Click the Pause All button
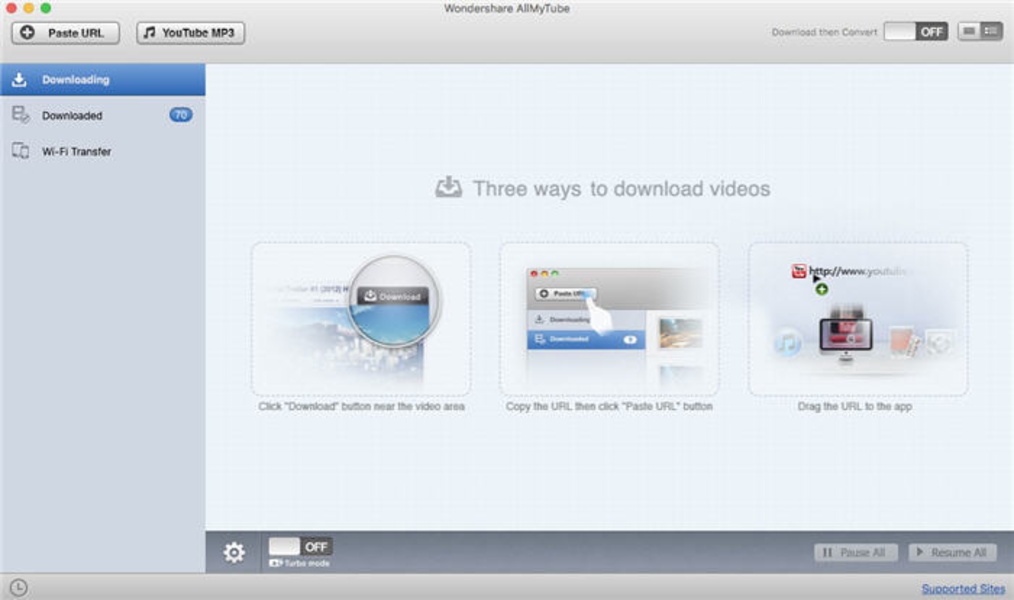1014x600 pixels. [855, 552]
